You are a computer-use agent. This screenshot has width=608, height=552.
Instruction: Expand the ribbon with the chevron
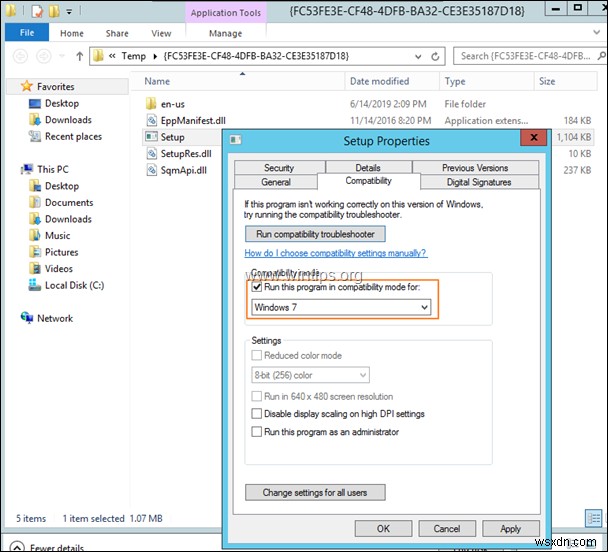pyautogui.click(x=597, y=32)
